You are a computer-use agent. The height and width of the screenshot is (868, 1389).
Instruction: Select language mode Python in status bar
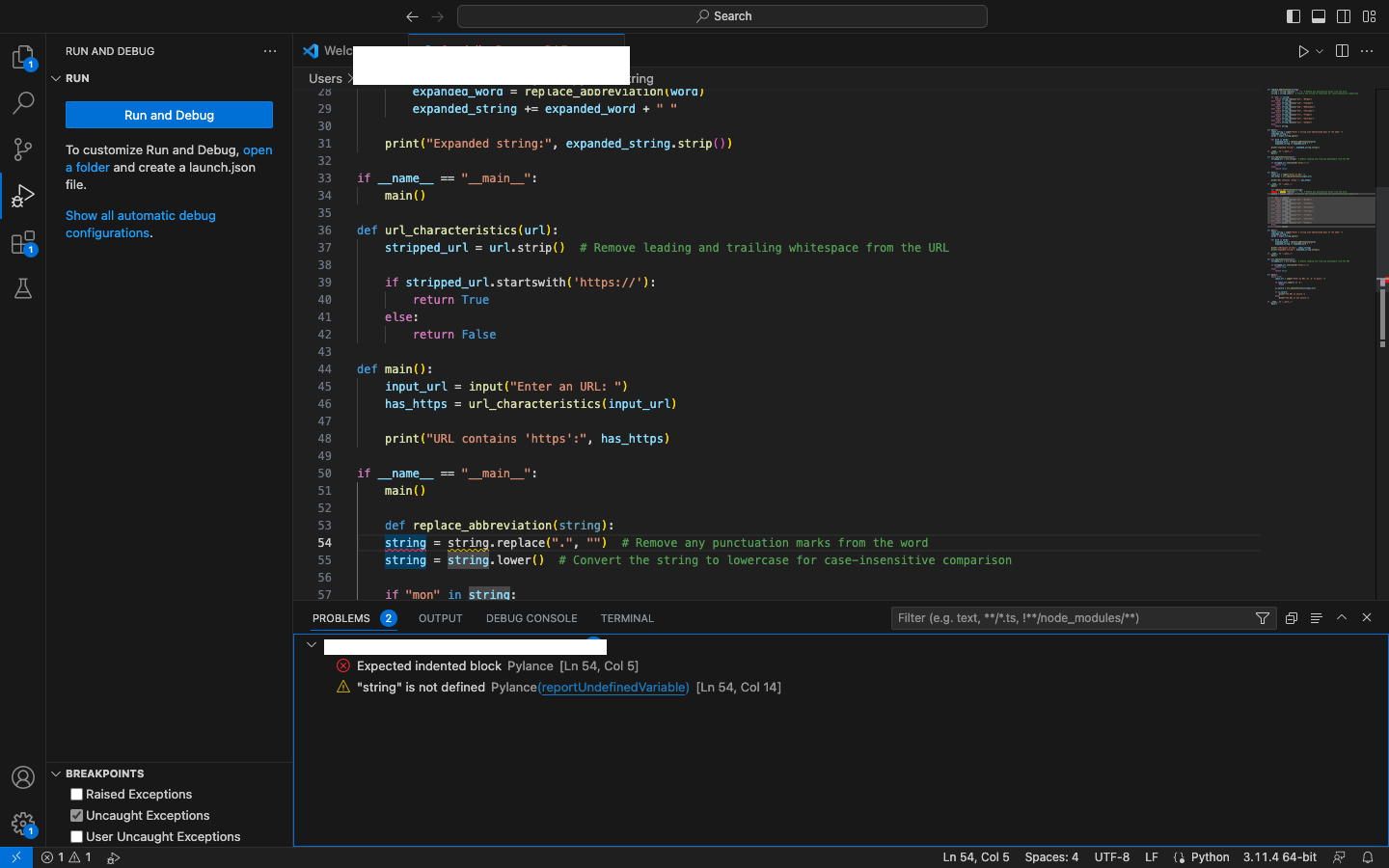[x=1210, y=857]
